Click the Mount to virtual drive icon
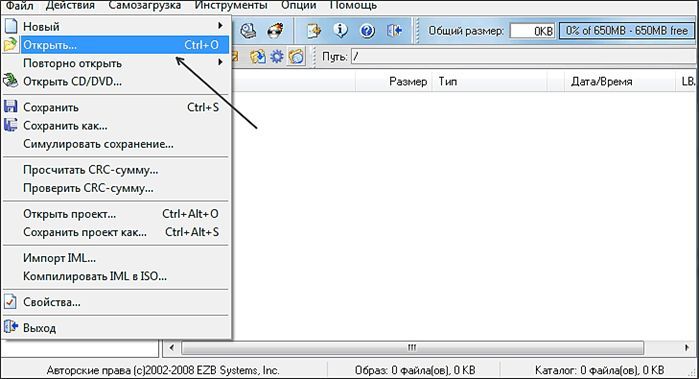The height and width of the screenshot is (379, 699). click(x=248, y=31)
